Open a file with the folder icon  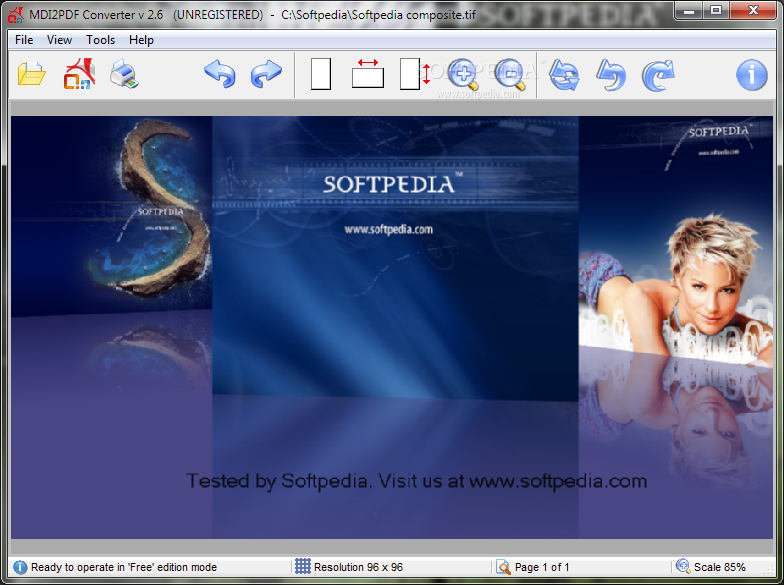pyautogui.click(x=32, y=74)
